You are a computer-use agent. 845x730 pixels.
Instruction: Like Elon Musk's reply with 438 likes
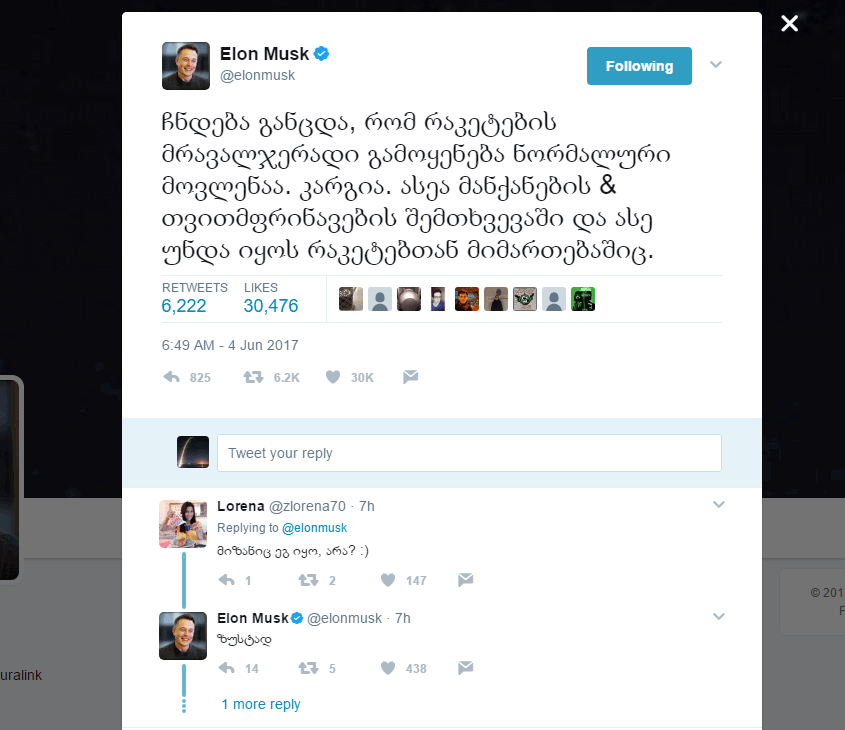pos(390,668)
